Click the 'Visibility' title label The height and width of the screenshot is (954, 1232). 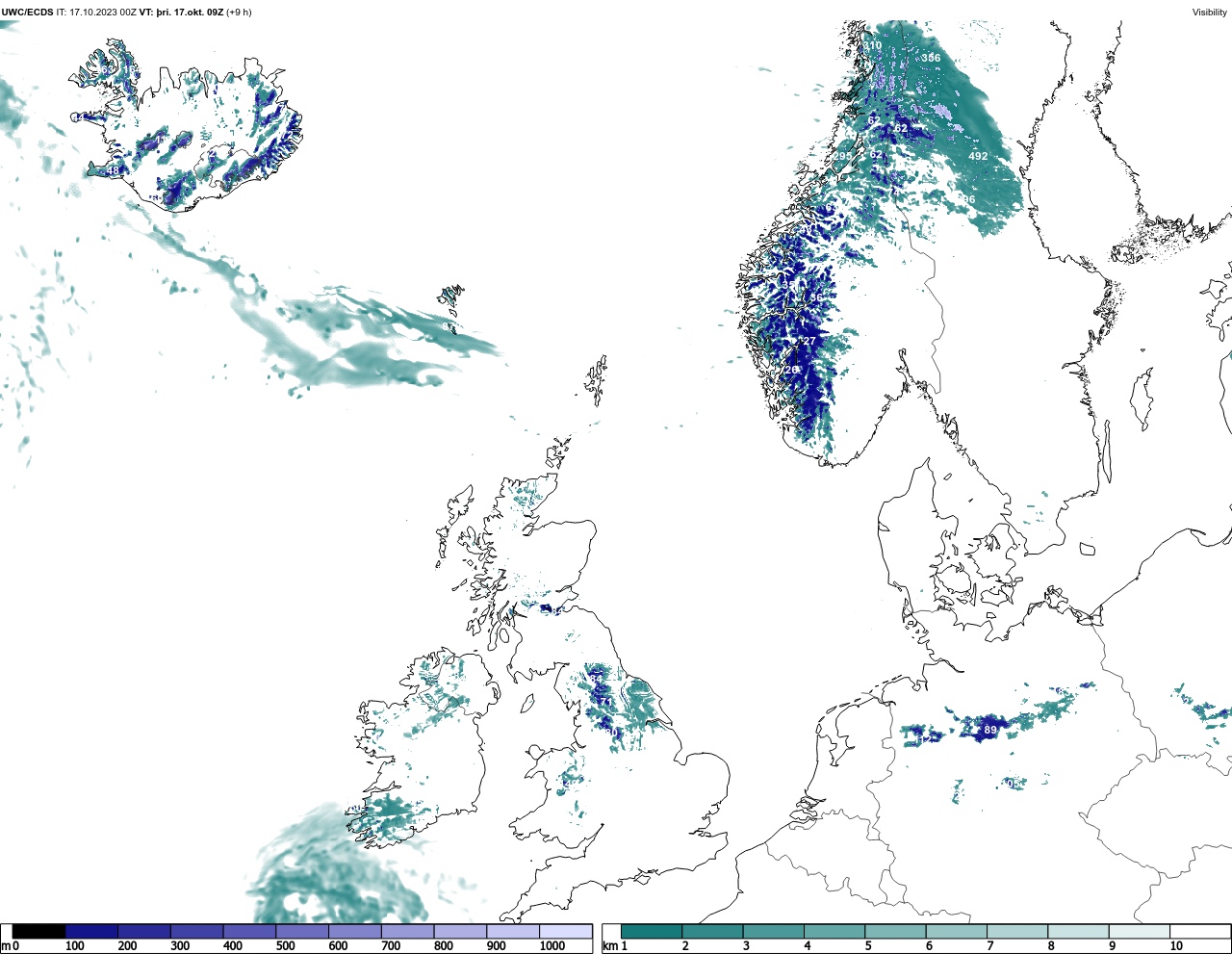pyautogui.click(x=1210, y=13)
